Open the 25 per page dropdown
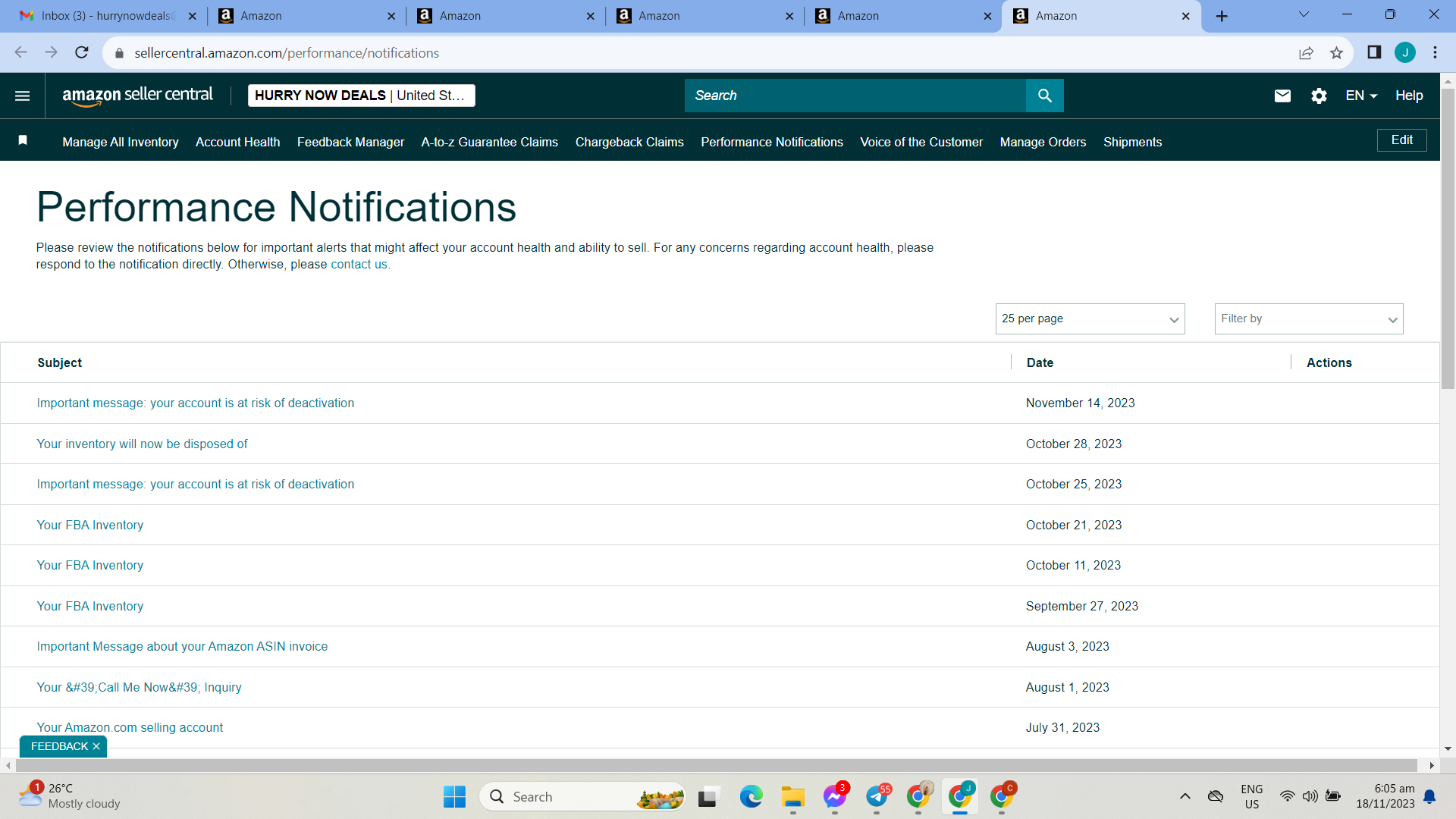 [1090, 318]
